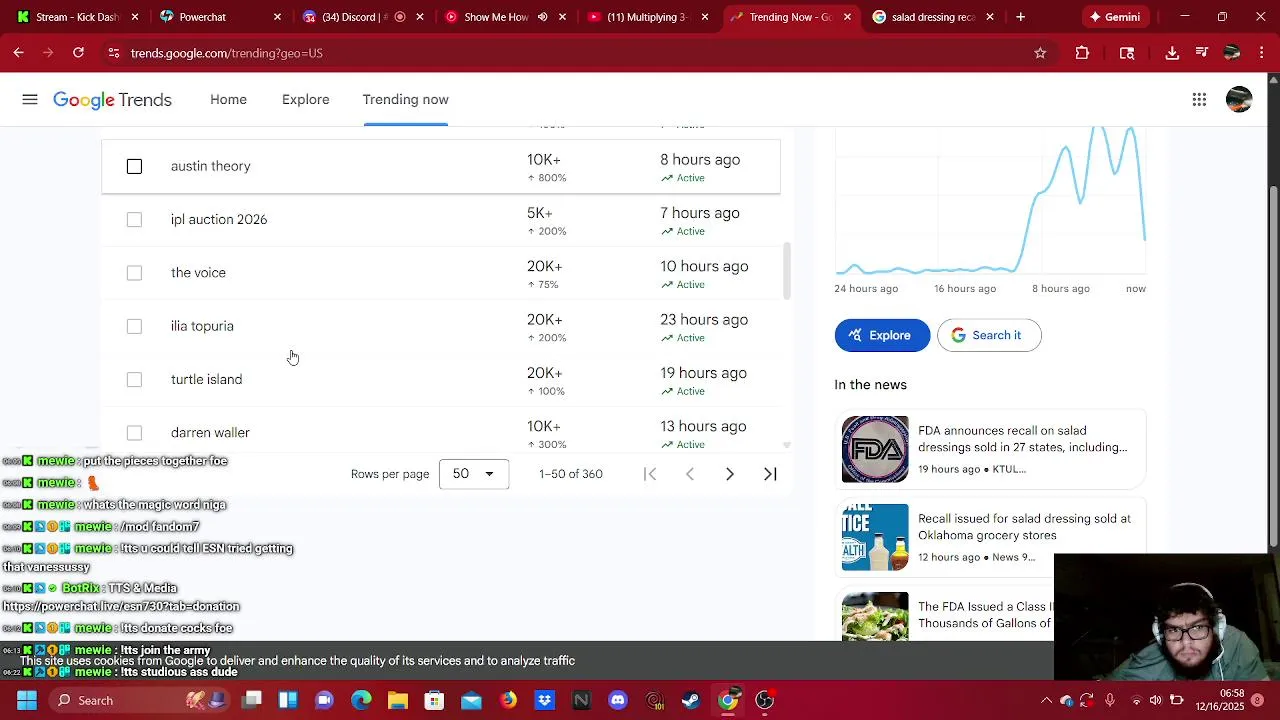Show hidden system tray icons chevron
The image size is (1280, 720).
(x=1047, y=700)
